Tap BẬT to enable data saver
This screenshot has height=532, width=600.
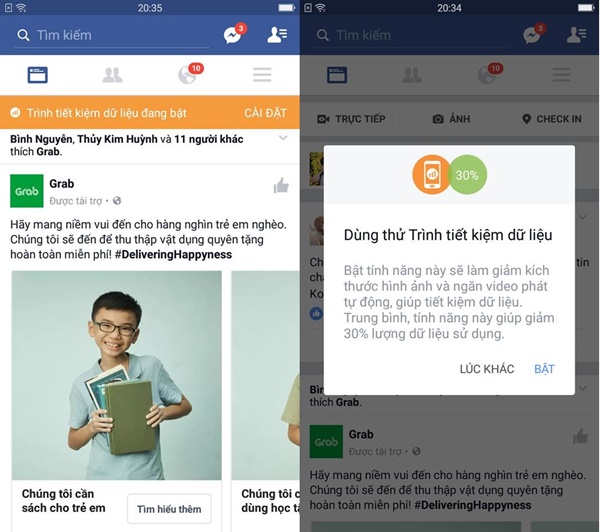(x=544, y=369)
